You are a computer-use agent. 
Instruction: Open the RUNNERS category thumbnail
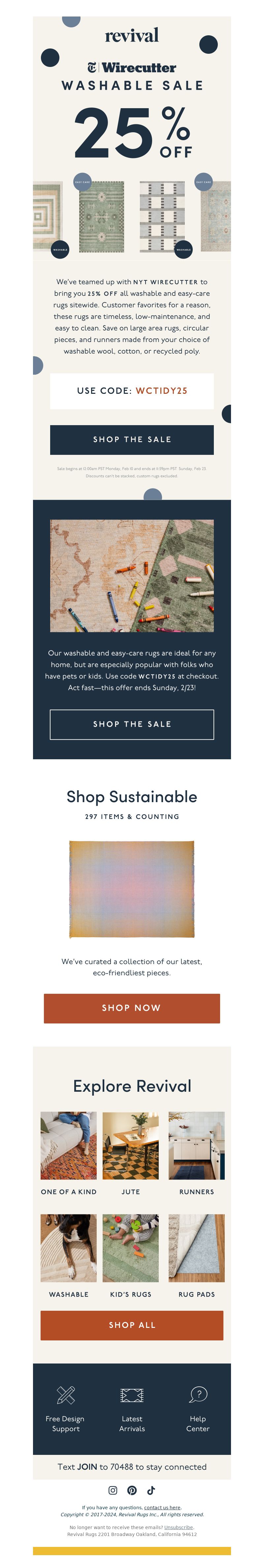pyautogui.click(x=196, y=1145)
